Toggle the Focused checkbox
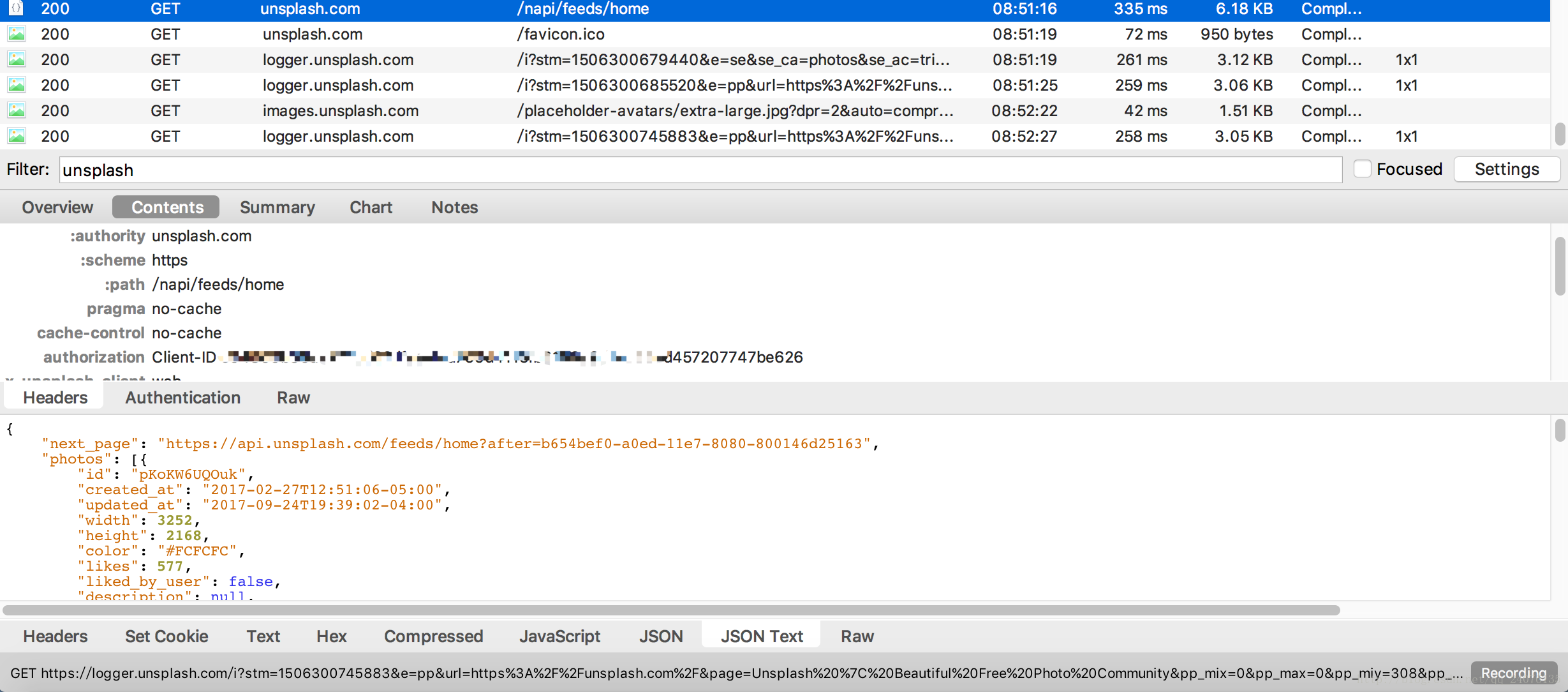1568x692 pixels. coord(1362,169)
